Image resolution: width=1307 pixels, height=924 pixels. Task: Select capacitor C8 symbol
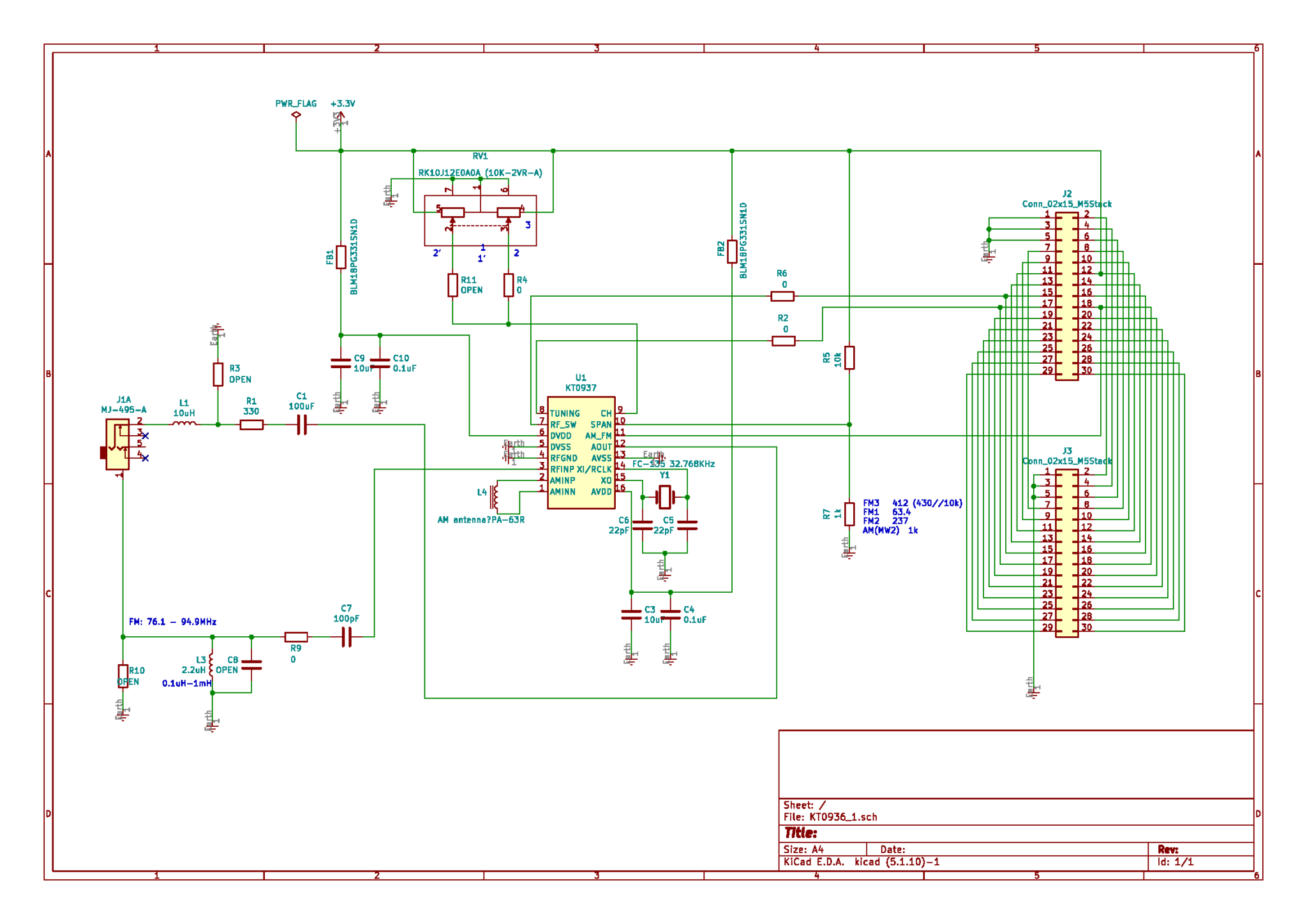point(251,664)
